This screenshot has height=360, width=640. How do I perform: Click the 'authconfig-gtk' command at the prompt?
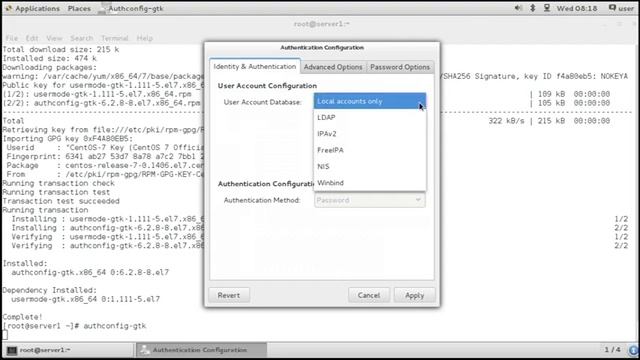click(115, 326)
